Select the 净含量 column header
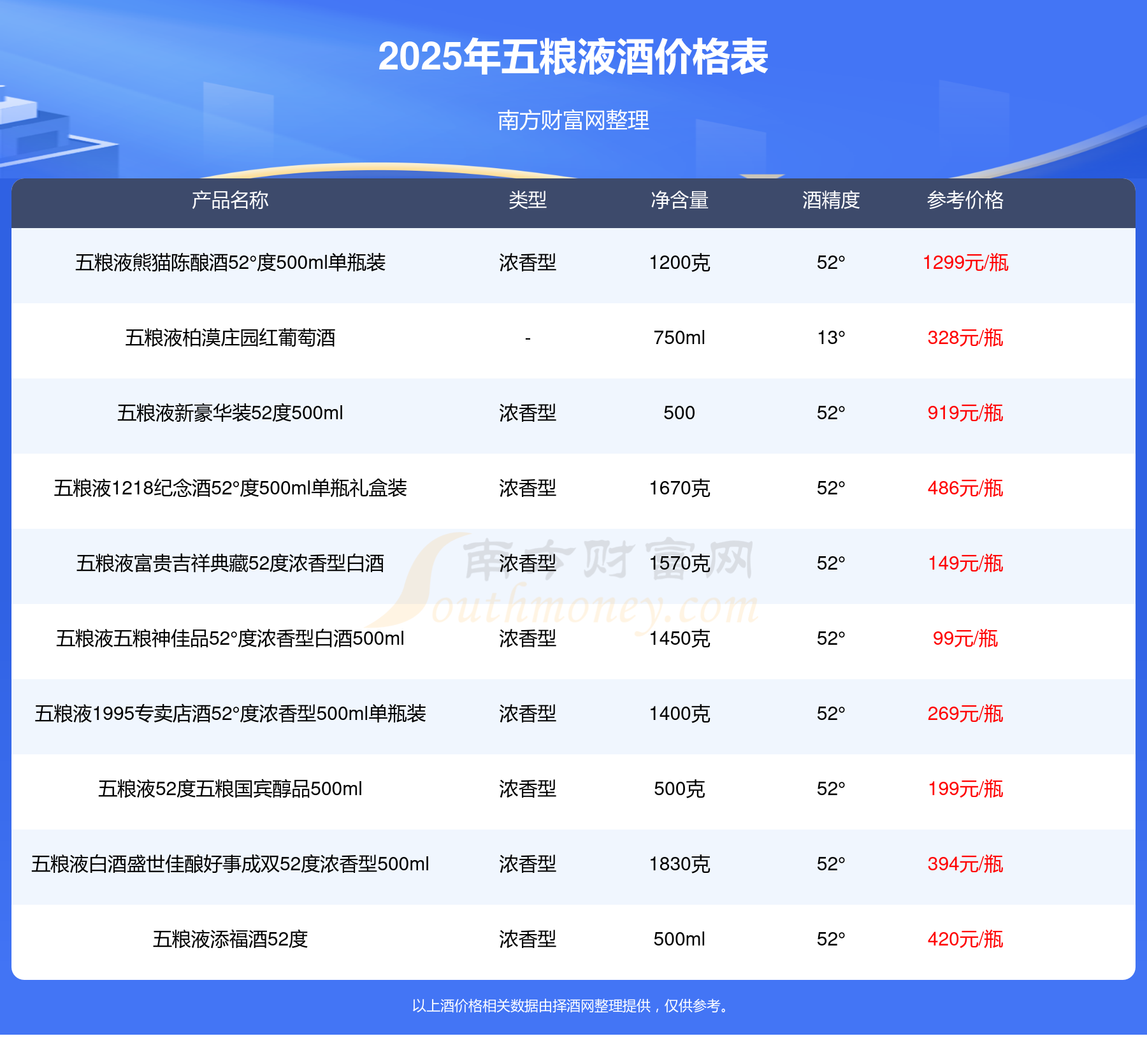Screen dimensions: 1147x1064 tap(679, 200)
